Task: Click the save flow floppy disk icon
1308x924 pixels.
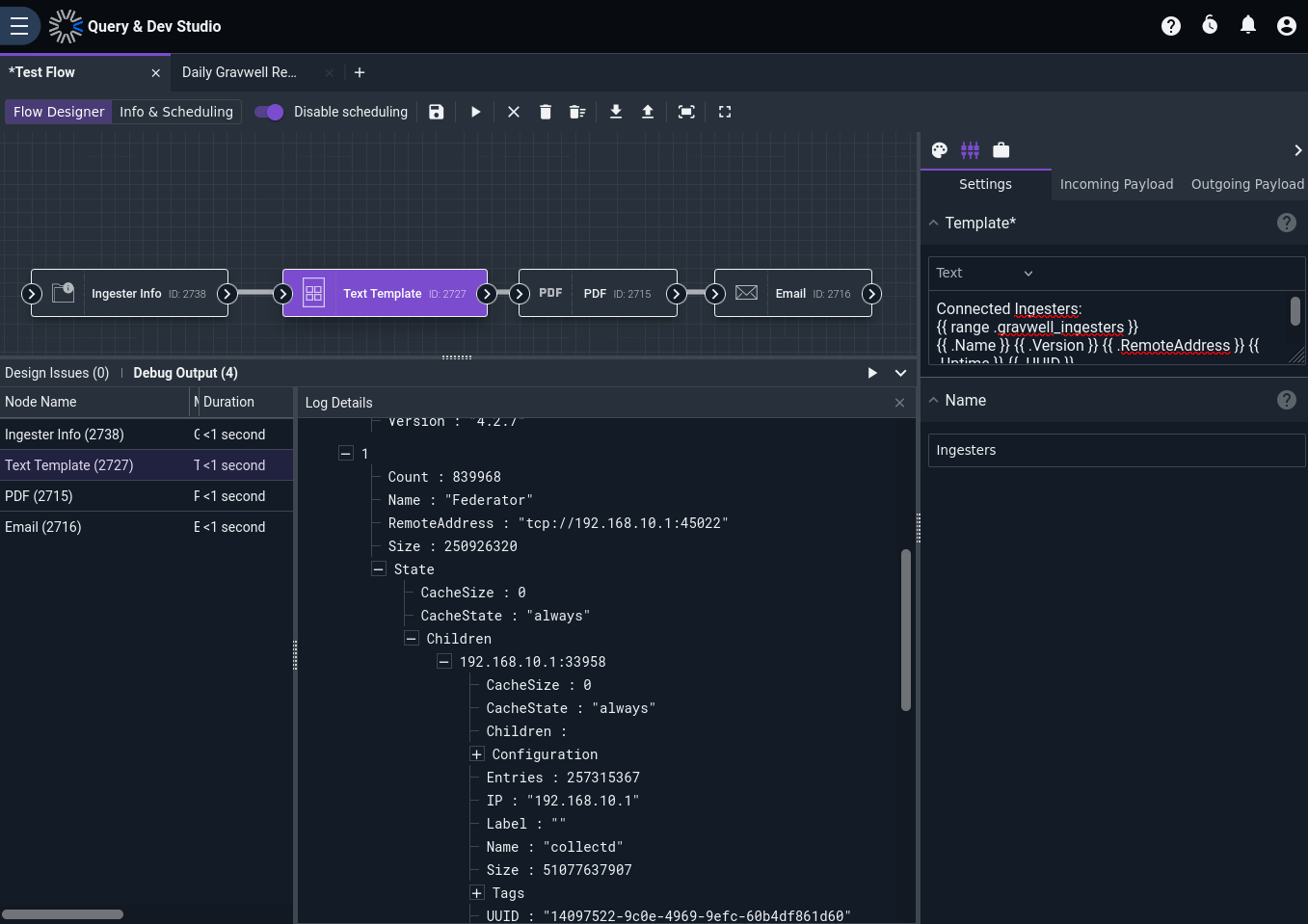Action: 437,112
